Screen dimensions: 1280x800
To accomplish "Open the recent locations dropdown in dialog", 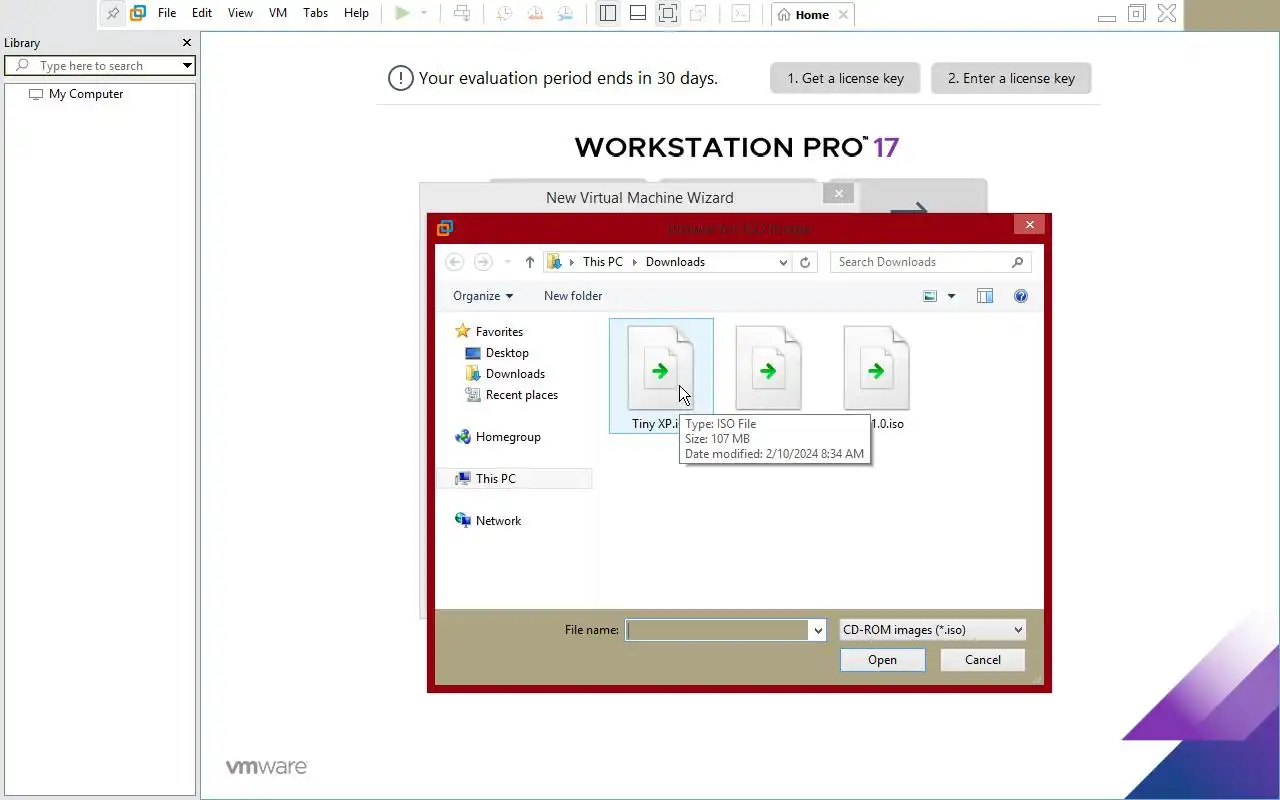I will tap(508, 262).
